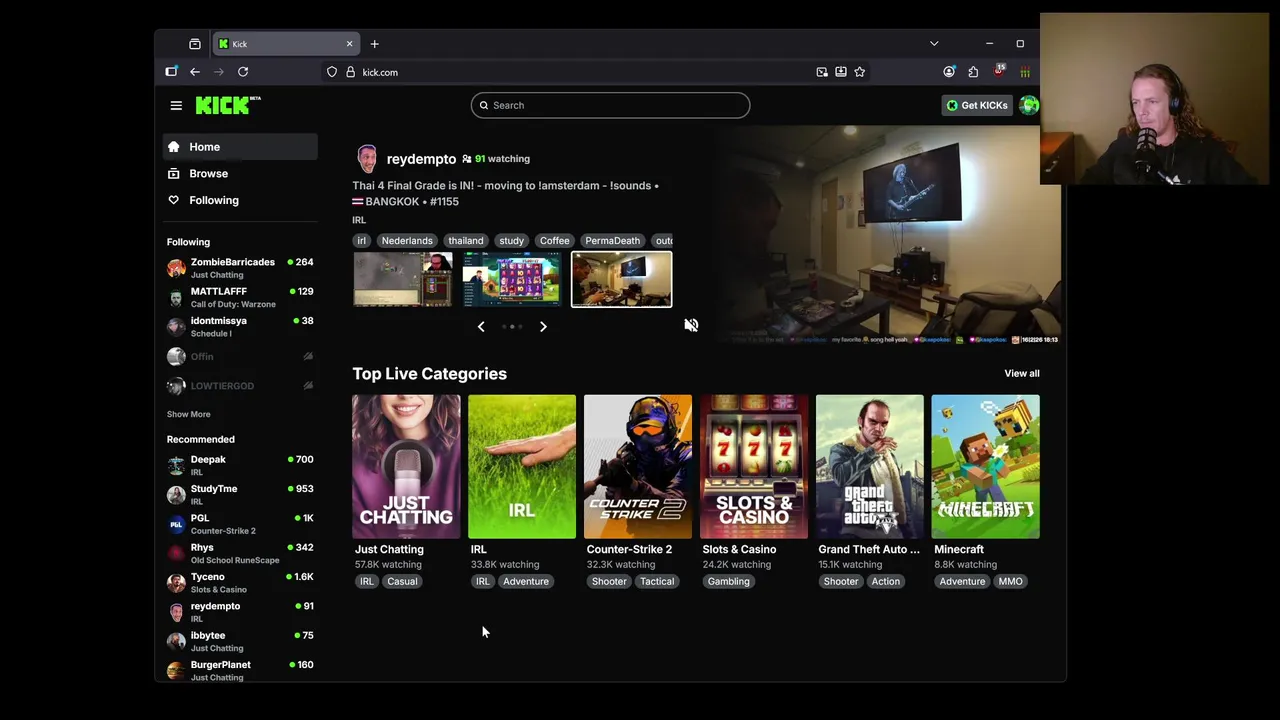The height and width of the screenshot is (720, 1280).
Task: Click the Tactical tag under Counter-Strike 2
Action: (657, 582)
